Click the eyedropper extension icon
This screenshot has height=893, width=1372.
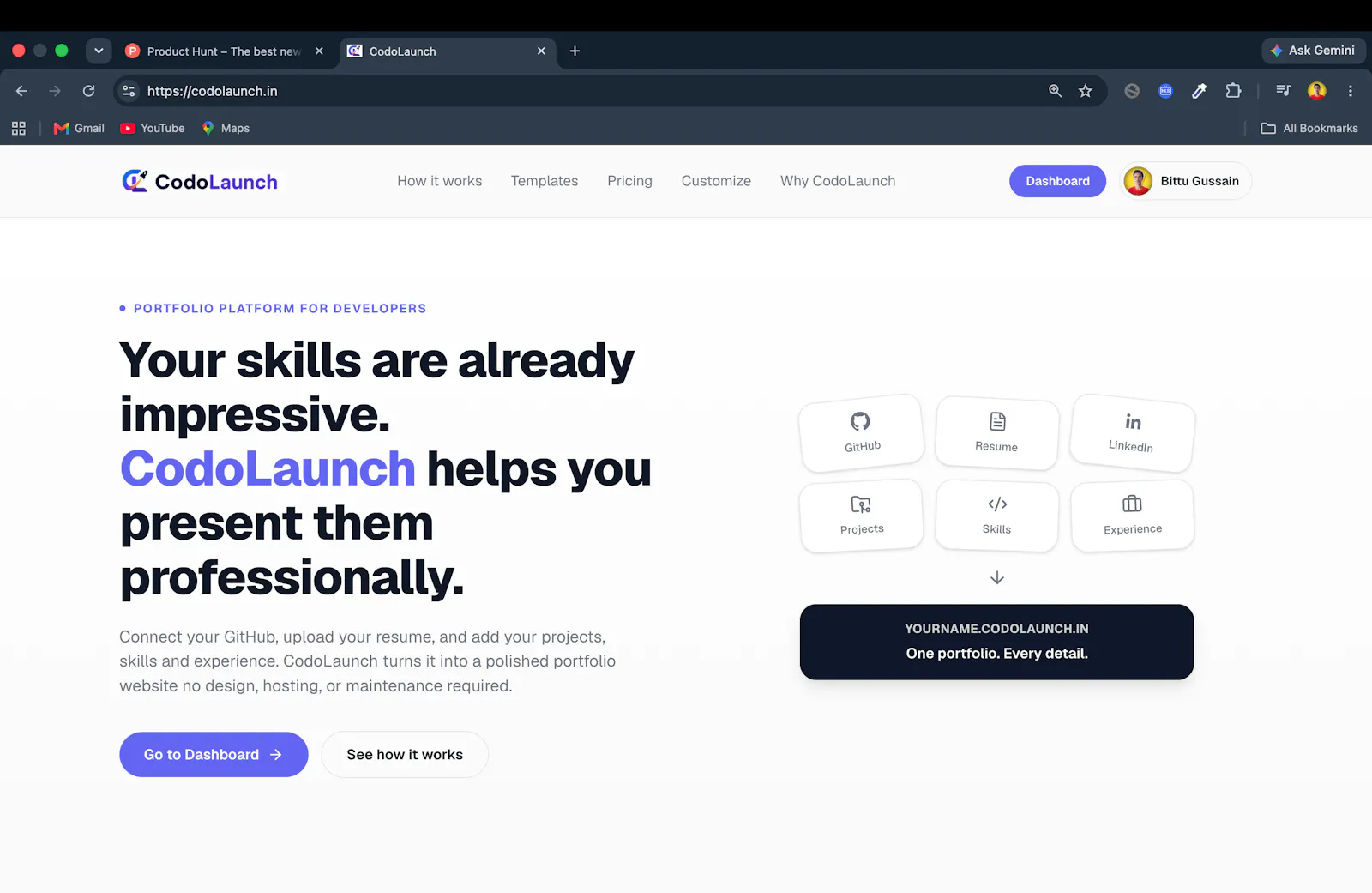point(1200,91)
